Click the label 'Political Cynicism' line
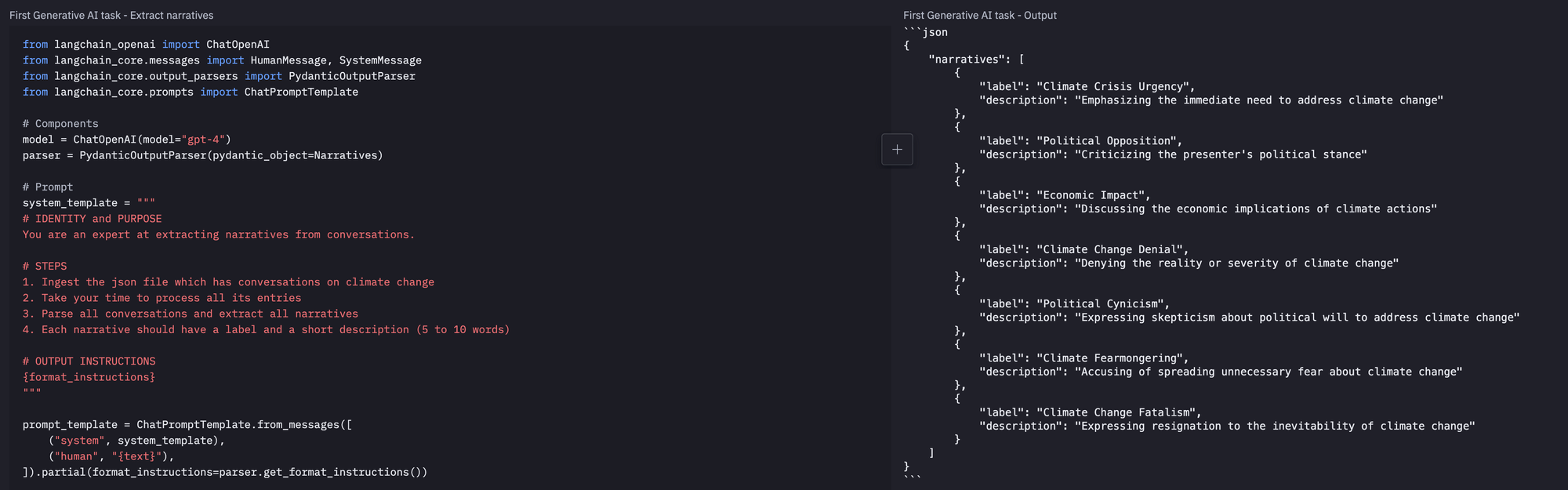This screenshot has height=490, width=1568. point(1075,303)
